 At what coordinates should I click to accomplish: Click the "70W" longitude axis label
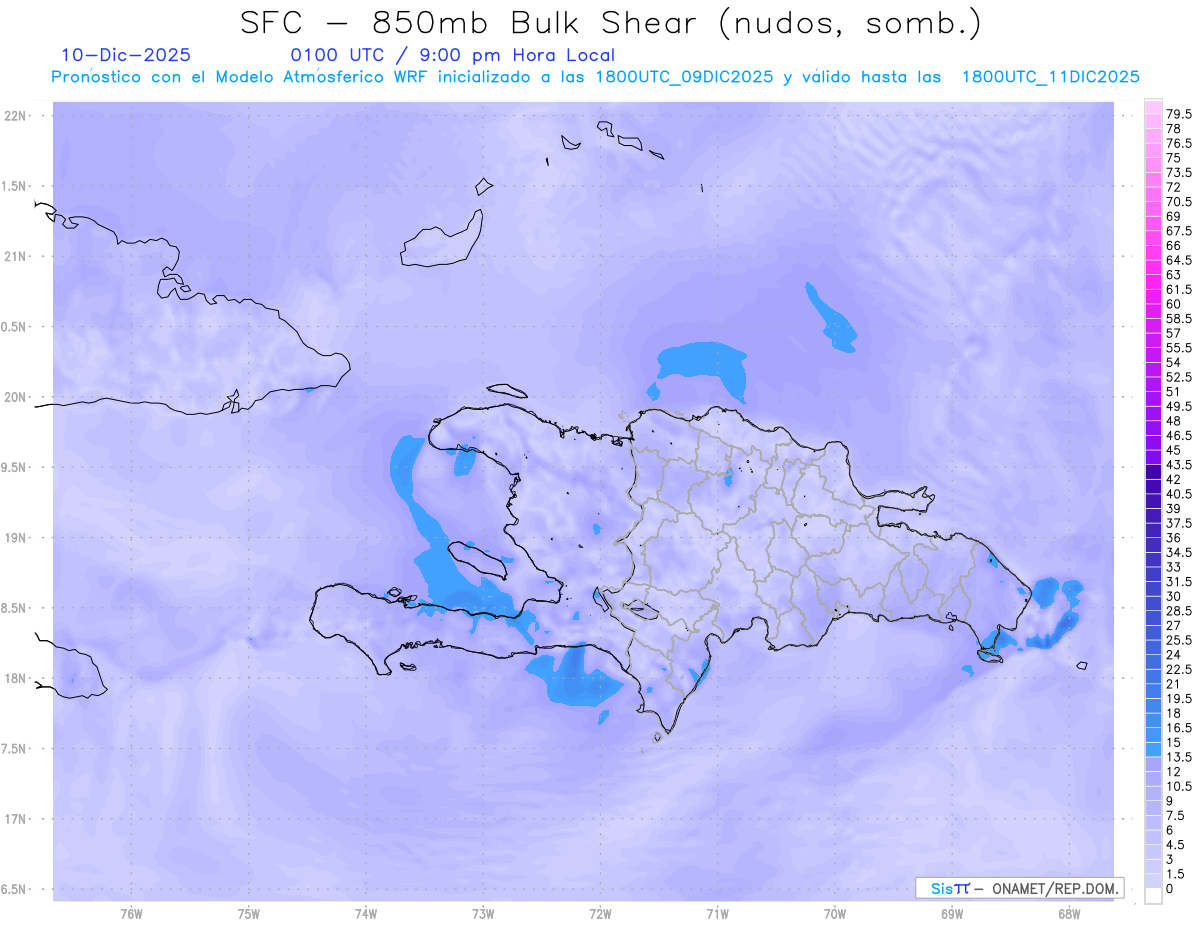pos(835,913)
